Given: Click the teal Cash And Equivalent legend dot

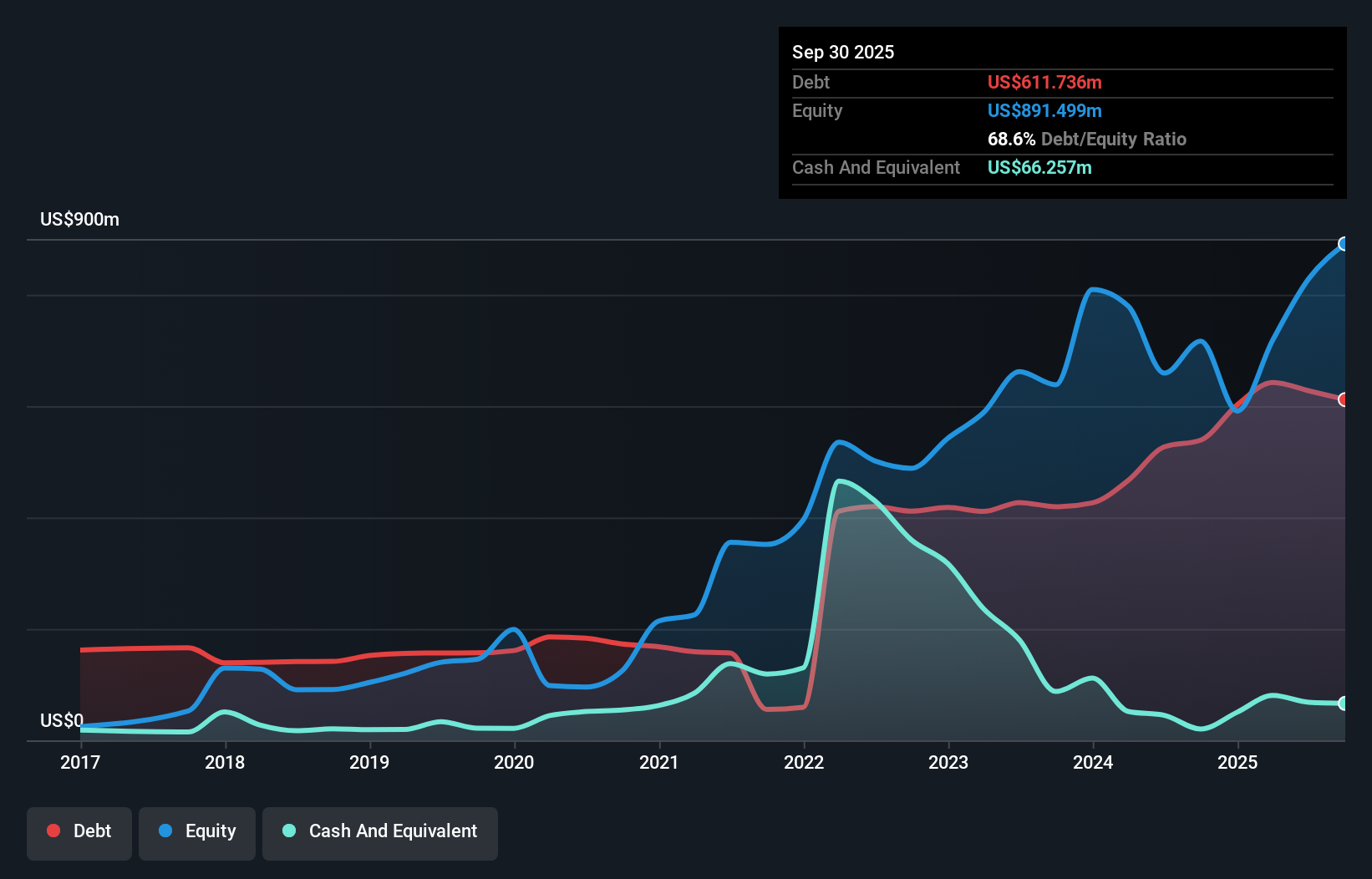Looking at the screenshot, I should tap(287, 831).
